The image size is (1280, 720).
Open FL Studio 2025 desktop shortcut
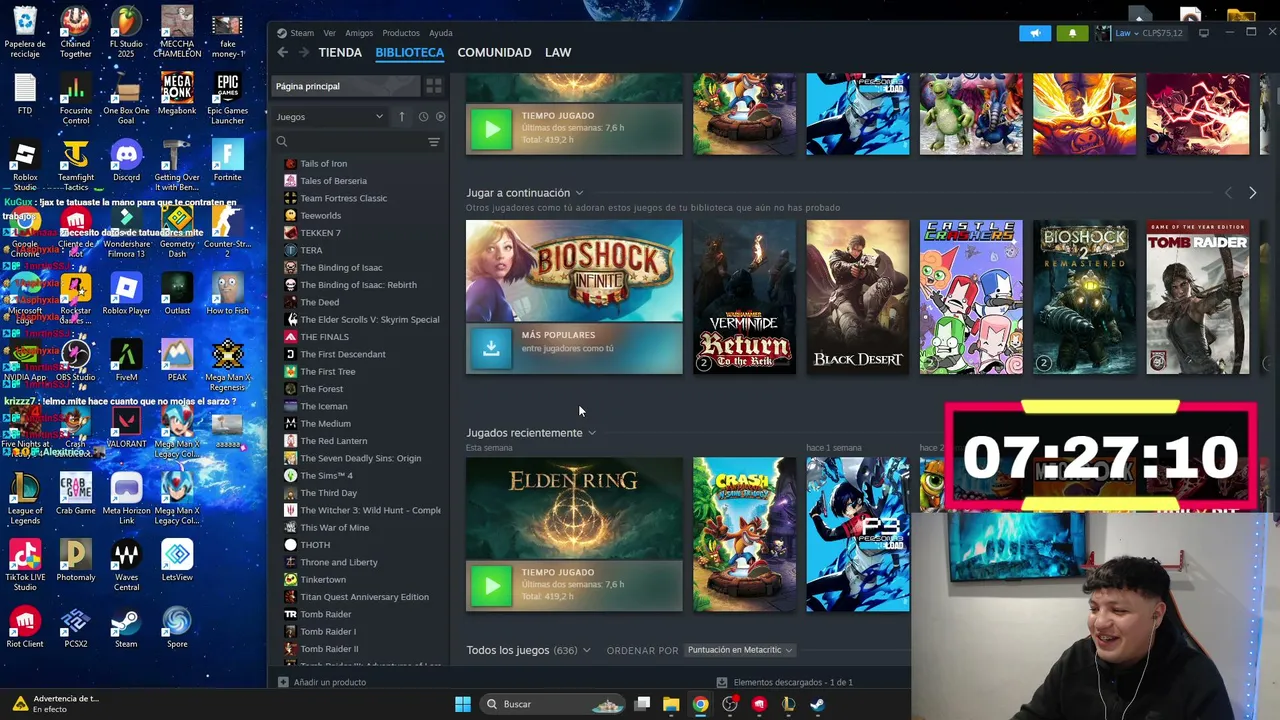point(126,32)
